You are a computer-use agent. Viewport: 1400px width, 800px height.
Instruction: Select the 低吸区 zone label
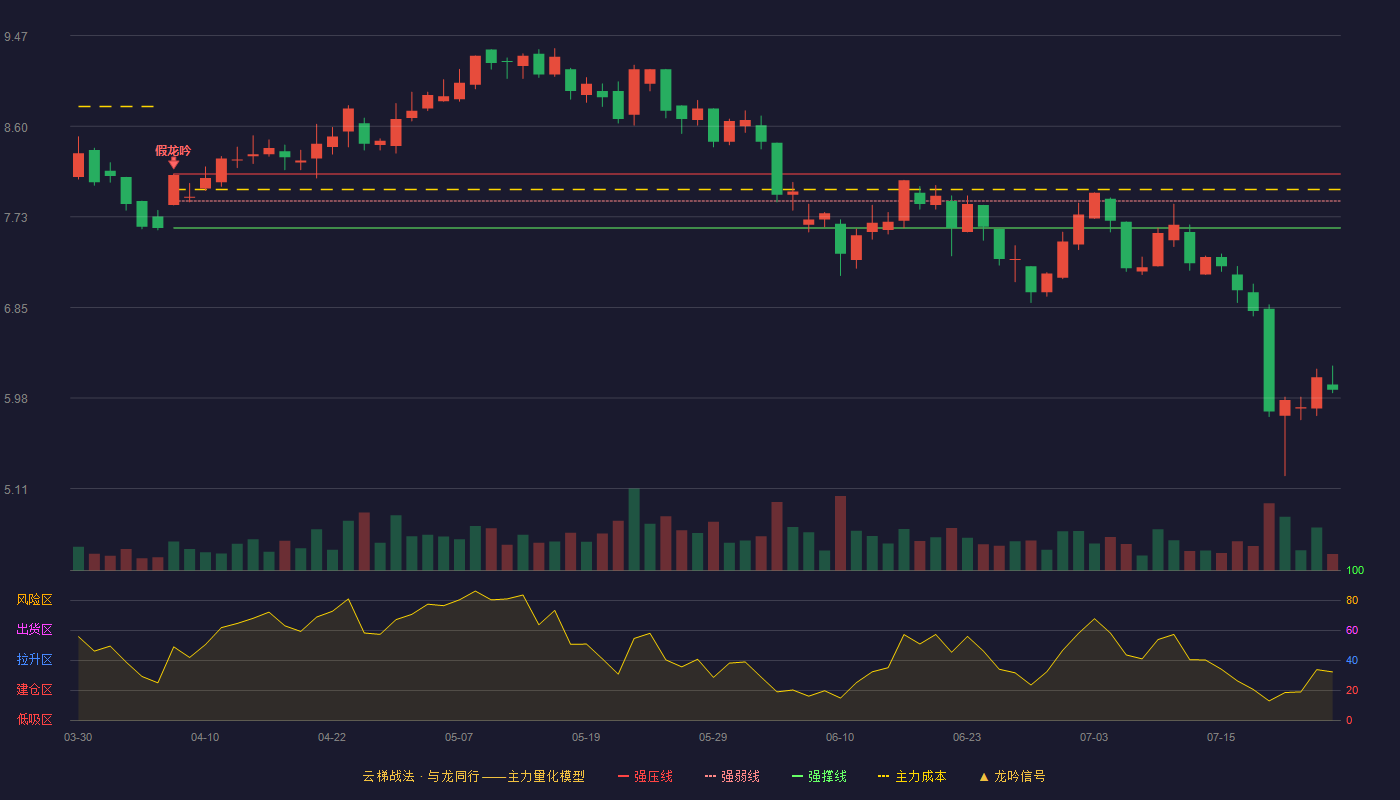pyautogui.click(x=34, y=719)
